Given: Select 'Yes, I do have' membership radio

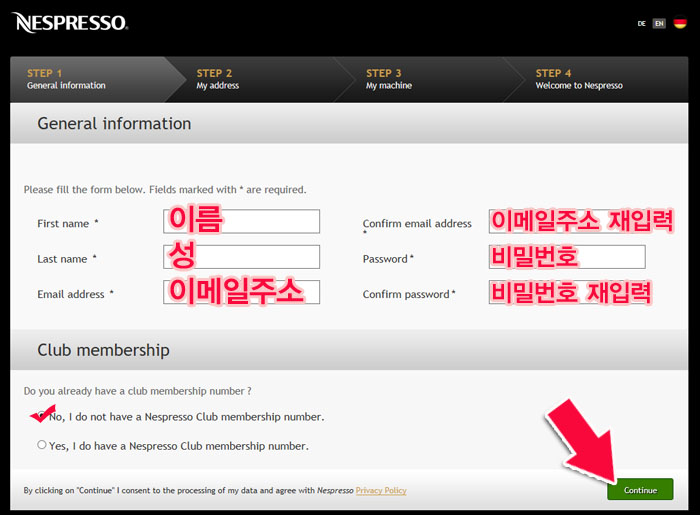Looking at the screenshot, I should pos(42,444).
